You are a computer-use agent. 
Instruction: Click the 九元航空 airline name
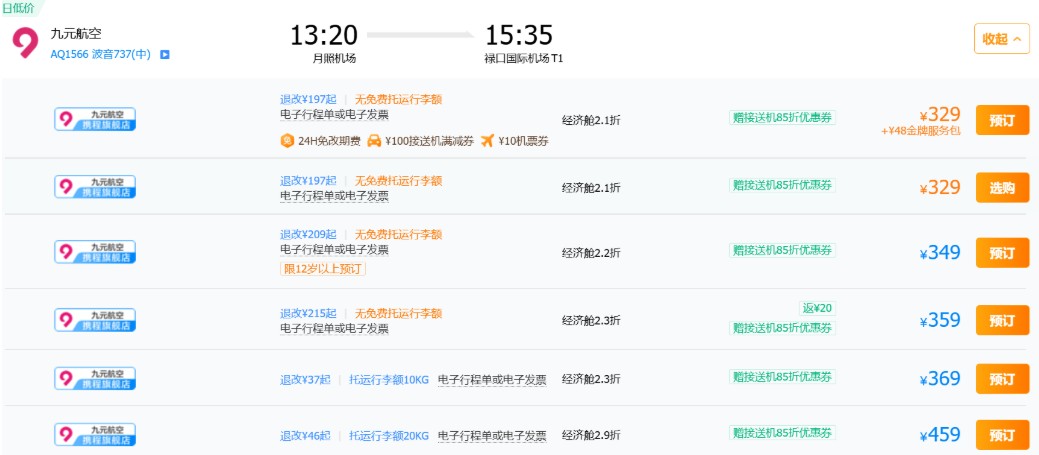click(x=76, y=34)
